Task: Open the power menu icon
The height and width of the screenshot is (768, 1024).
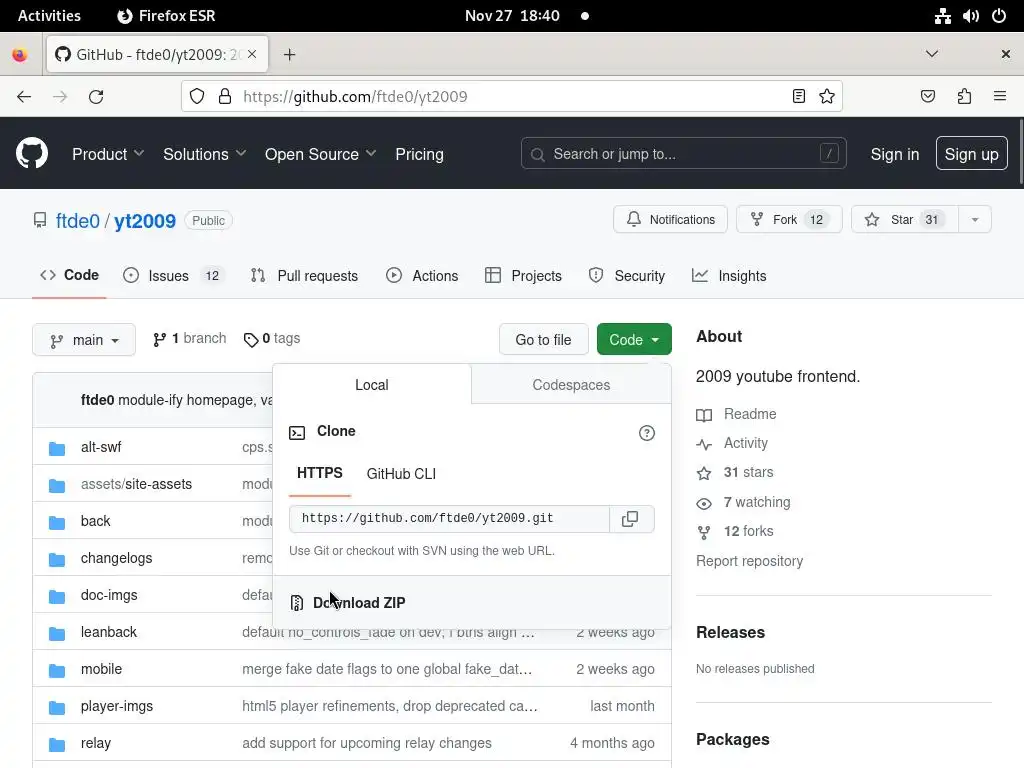Action: tap(999, 16)
